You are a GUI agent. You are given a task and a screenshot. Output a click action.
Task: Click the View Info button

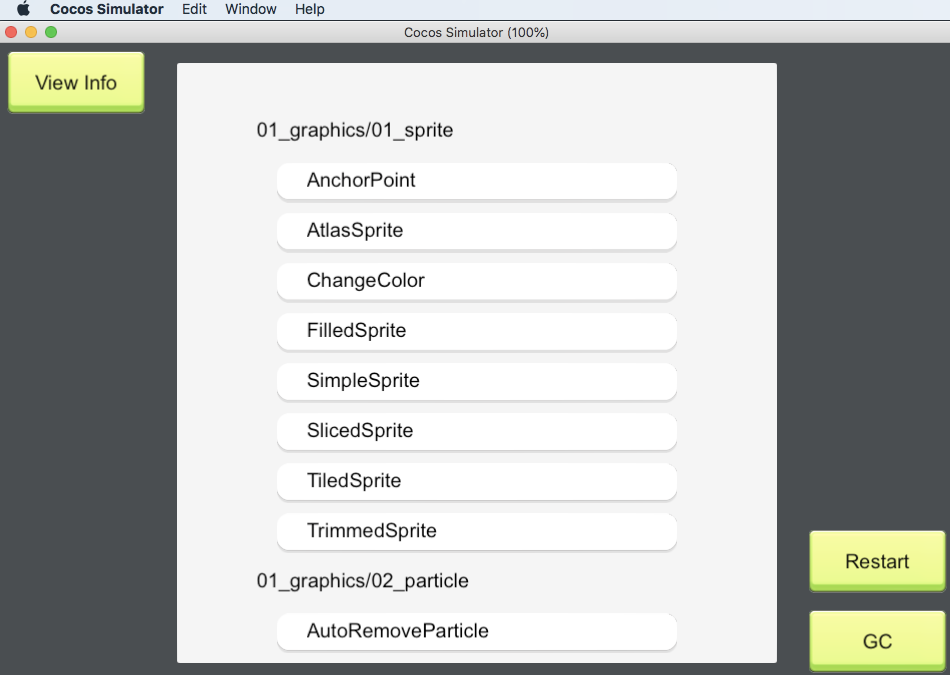tap(76, 82)
